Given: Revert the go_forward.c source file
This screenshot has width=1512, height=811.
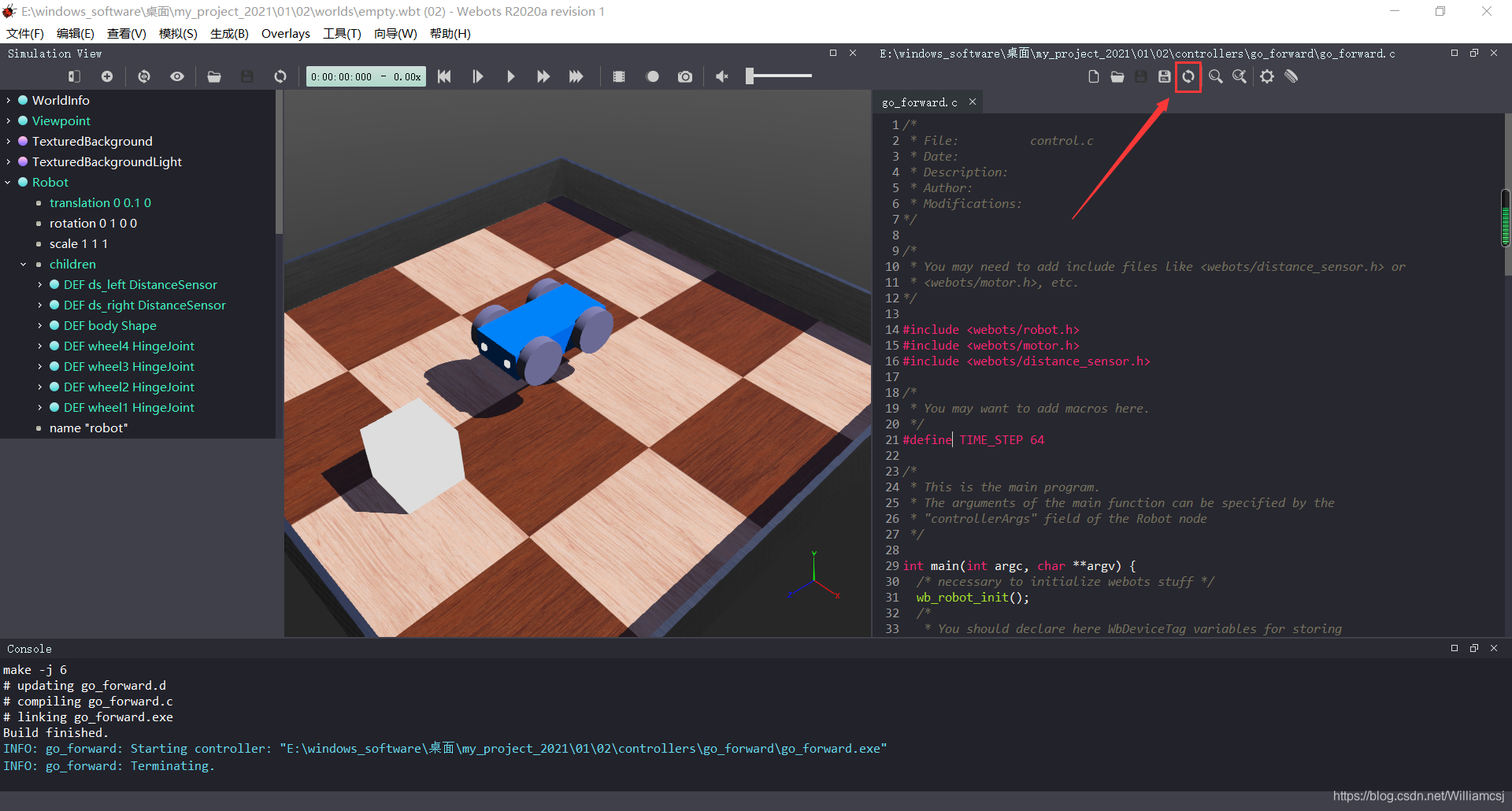Looking at the screenshot, I should (x=1188, y=76).
